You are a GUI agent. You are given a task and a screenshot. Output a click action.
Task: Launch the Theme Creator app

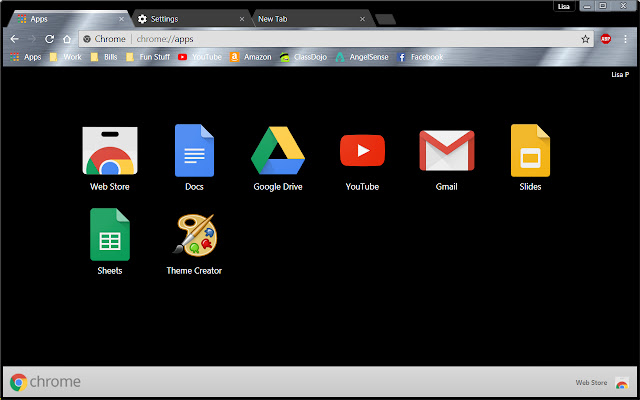click(x=194, y=244)
